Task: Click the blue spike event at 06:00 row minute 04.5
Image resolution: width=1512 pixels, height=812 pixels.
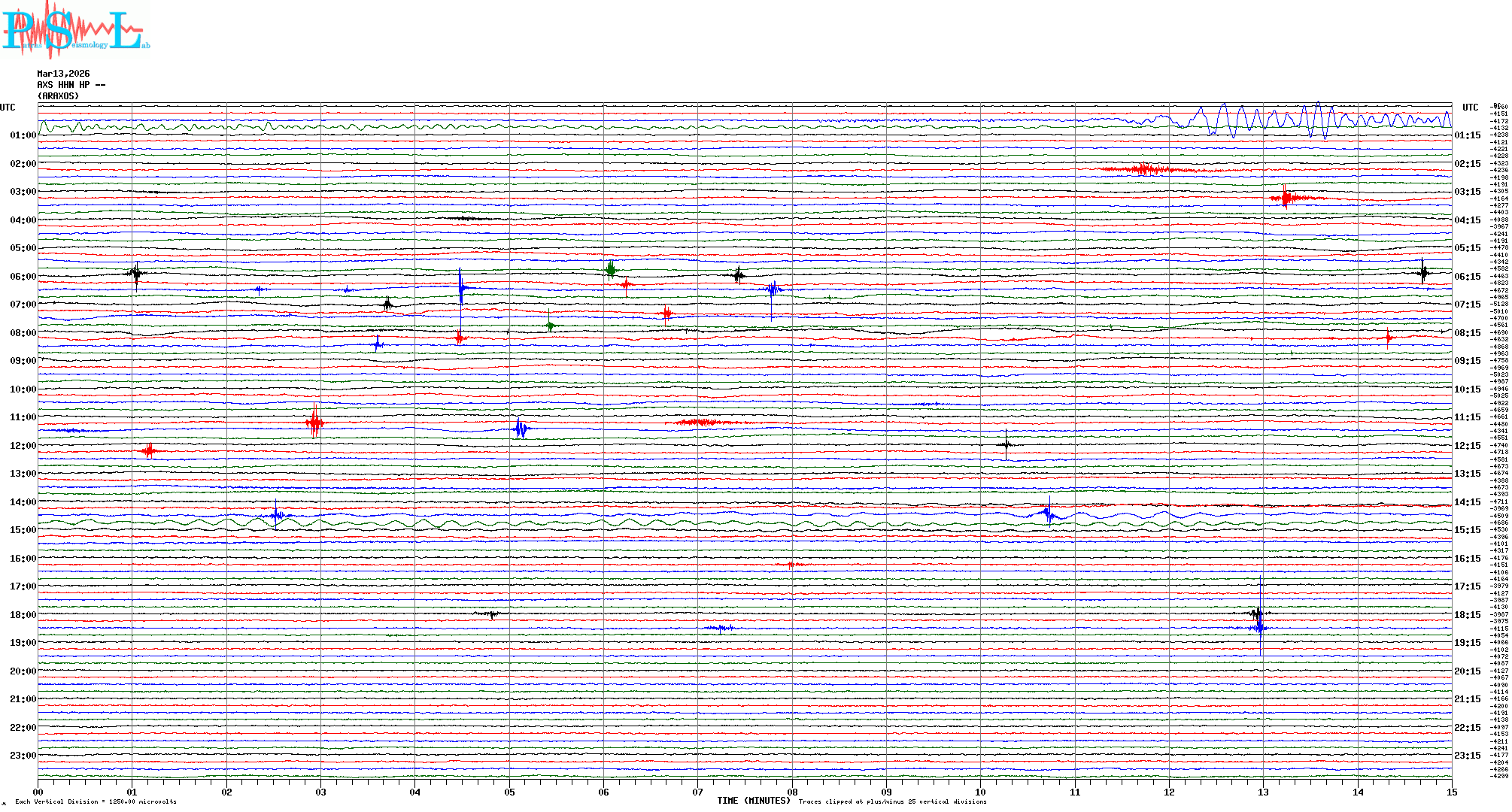Action: [461, 287]
